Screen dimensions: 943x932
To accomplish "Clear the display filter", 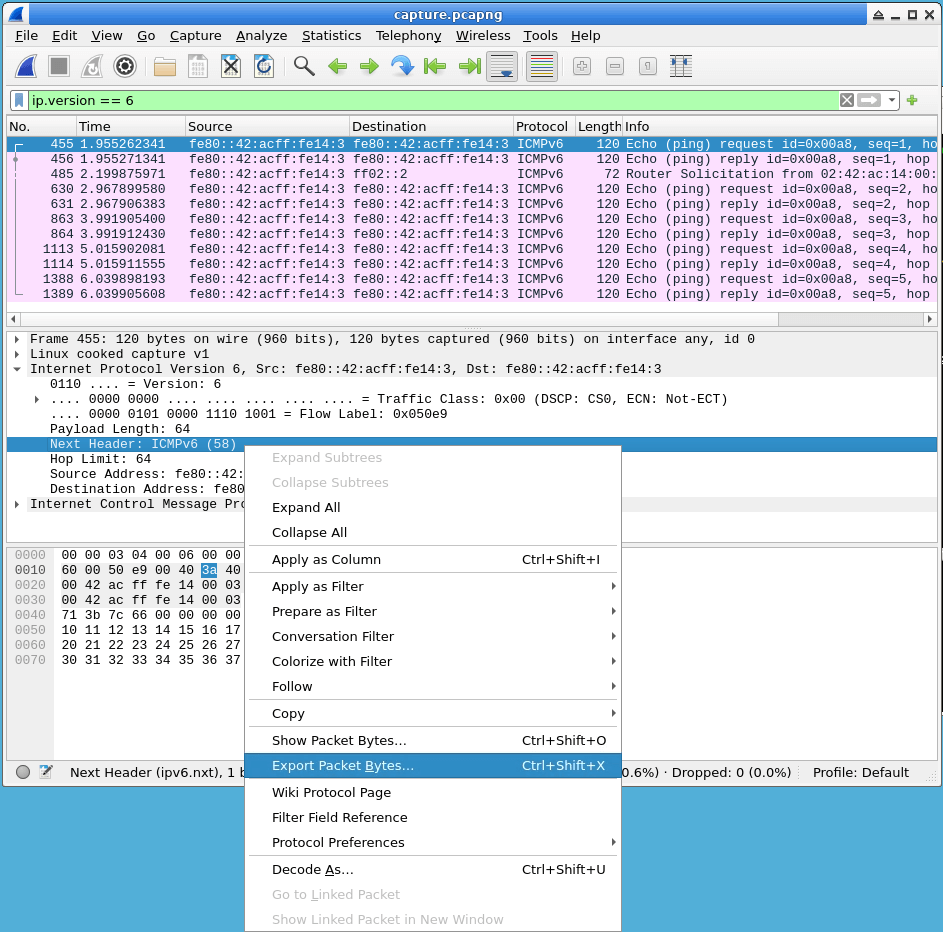I will 847,100.
